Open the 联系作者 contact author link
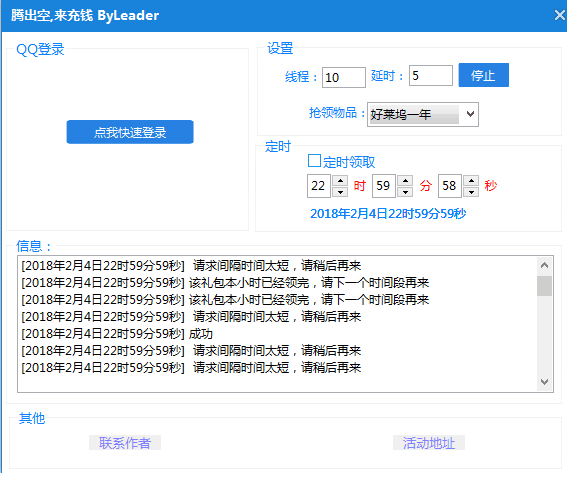This screenshot has height=479, width=567. [x=125, y=443]
